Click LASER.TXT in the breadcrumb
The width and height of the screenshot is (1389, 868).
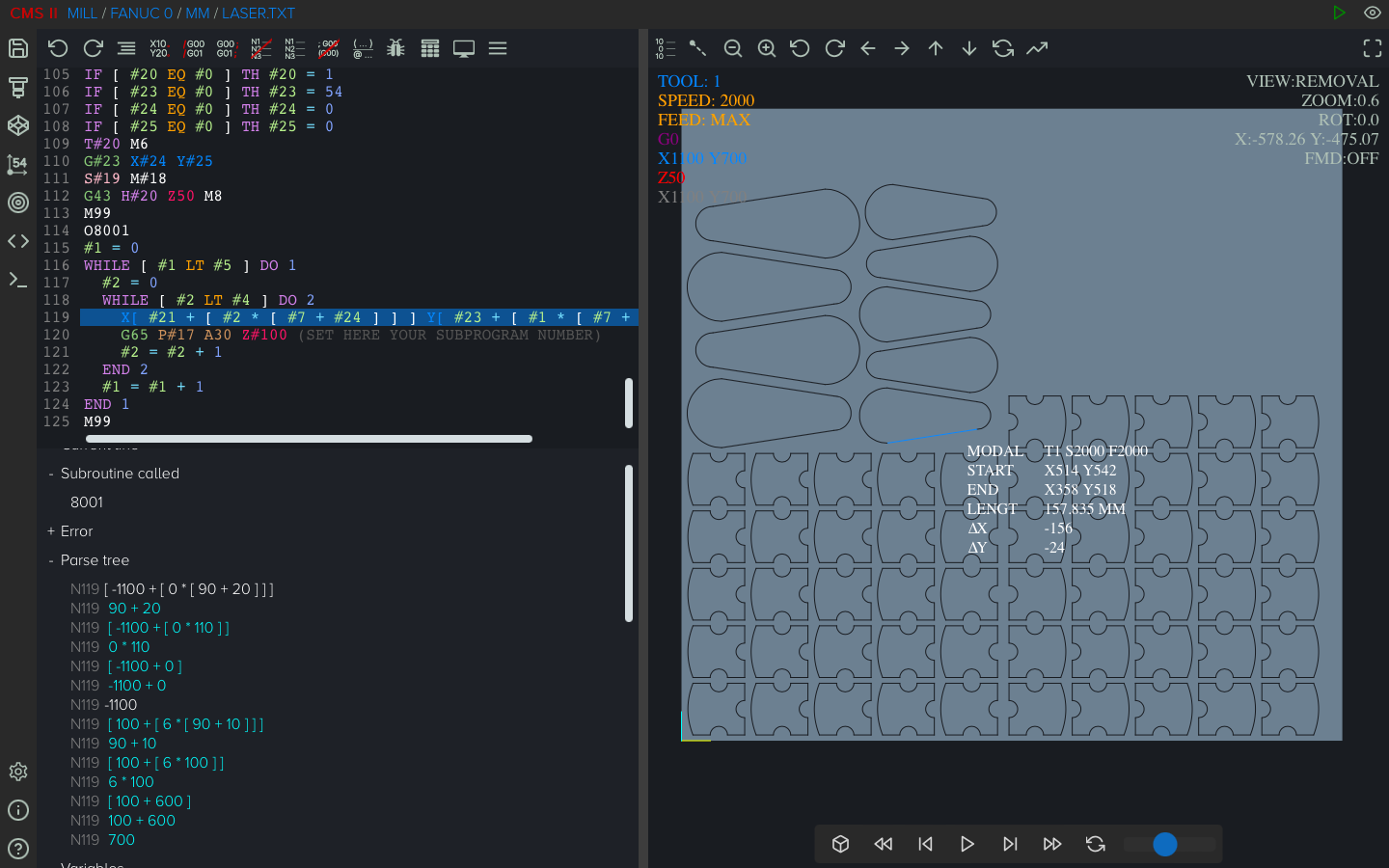point(259,14)
